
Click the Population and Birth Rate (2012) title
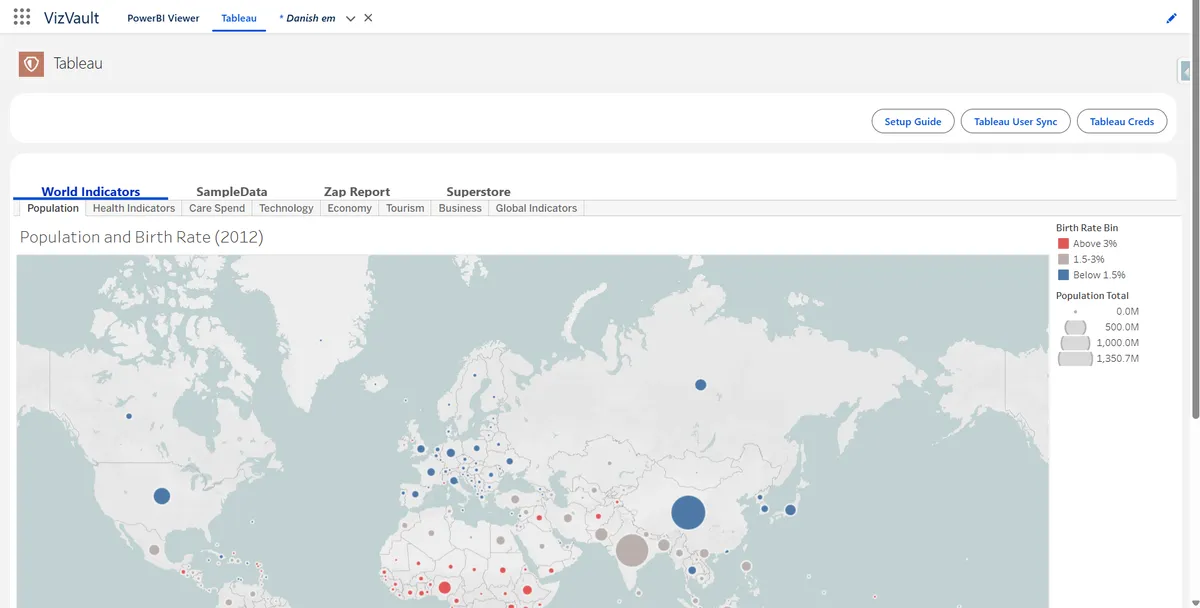[141, 237]
